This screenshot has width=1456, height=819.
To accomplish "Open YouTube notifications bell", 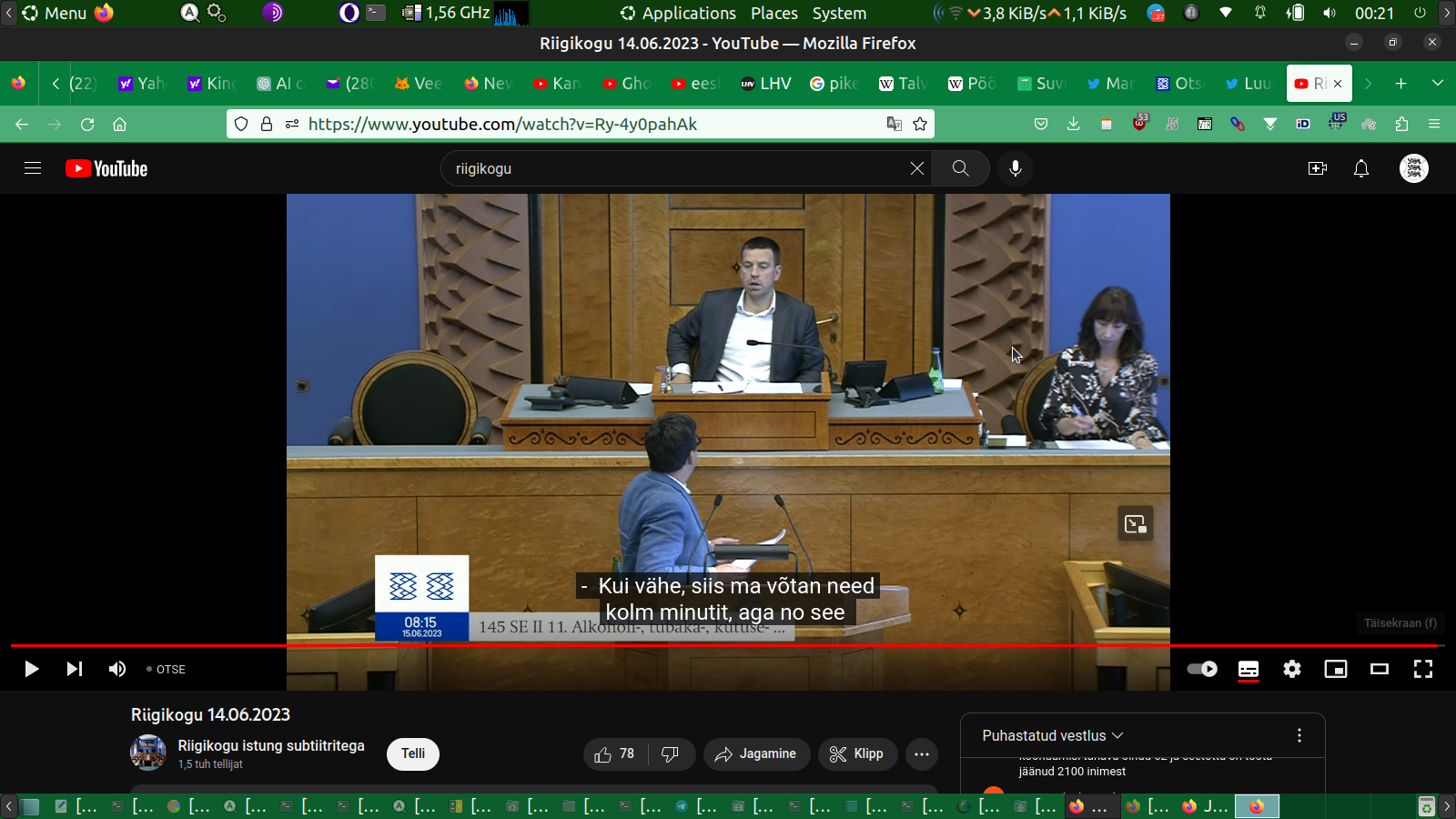I will pos(1360,168).
